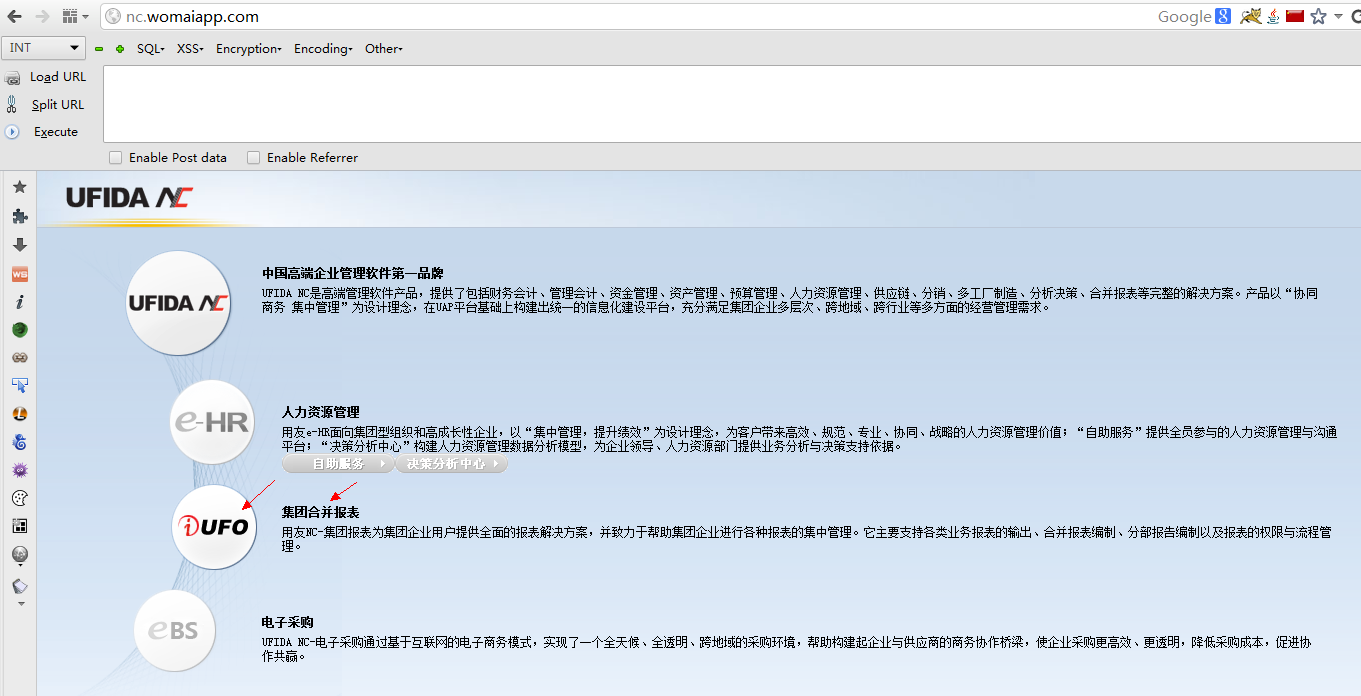This screenshot has width=1361, height=696.
Task: Click the 人力资源管理 heading
Action: pos(320,412)
